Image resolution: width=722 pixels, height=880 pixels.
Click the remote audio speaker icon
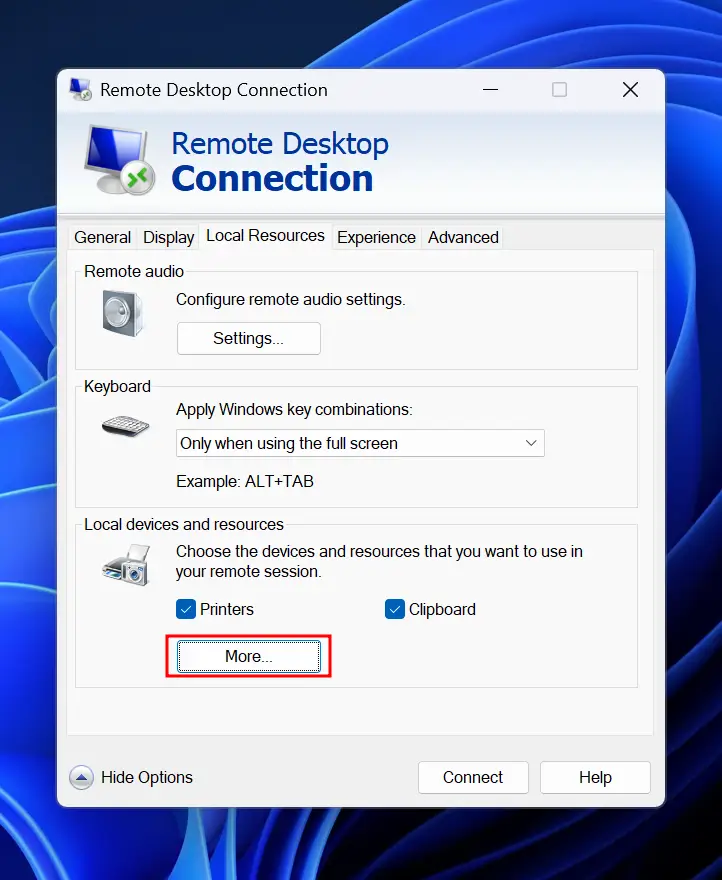pos(122,313)
